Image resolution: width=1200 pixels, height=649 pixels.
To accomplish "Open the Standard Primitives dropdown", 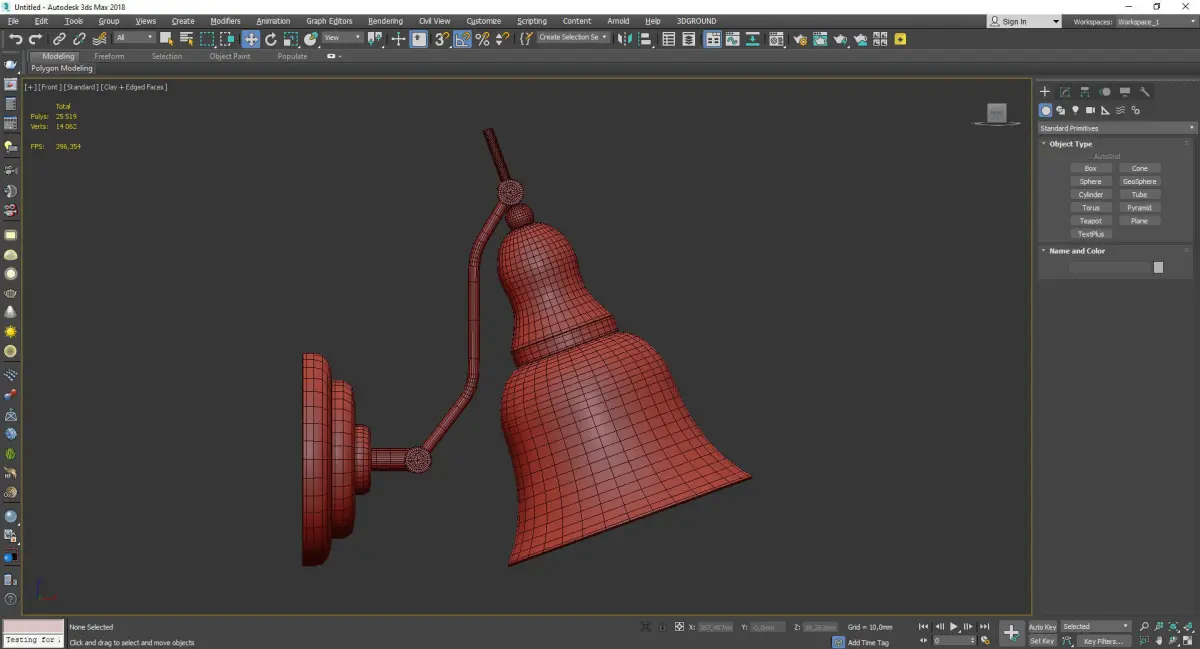I will (x=1117, y=128).
